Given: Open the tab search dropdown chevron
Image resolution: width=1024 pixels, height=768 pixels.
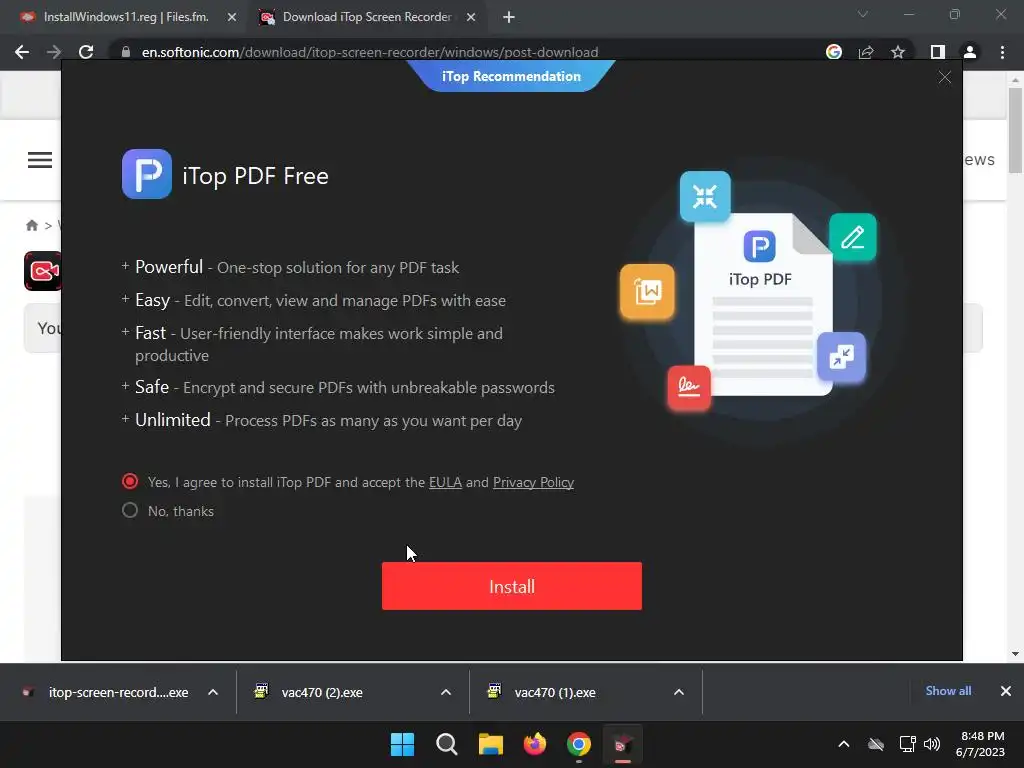Looking at the screenshot, I should (x=863, y=14).
